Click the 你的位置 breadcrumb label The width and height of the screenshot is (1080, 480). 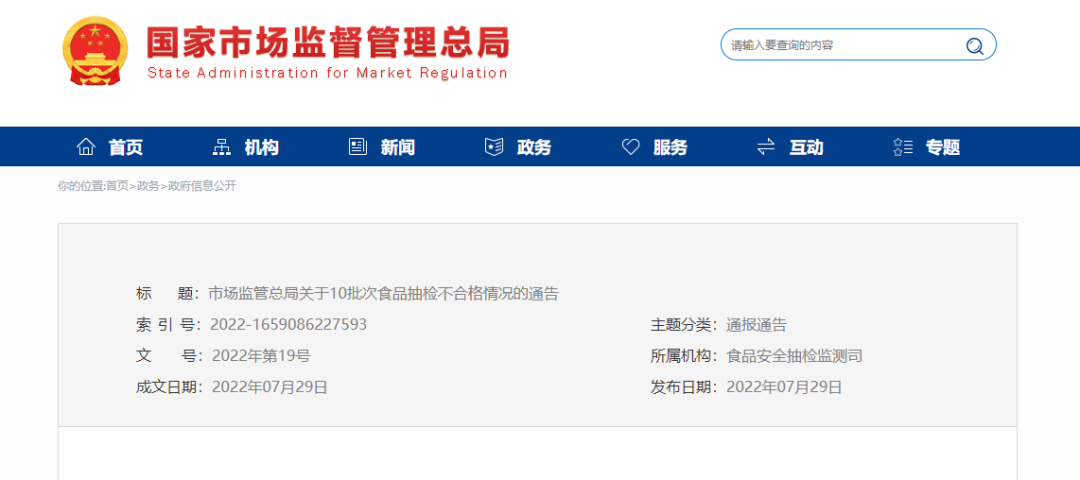[81, 186]
